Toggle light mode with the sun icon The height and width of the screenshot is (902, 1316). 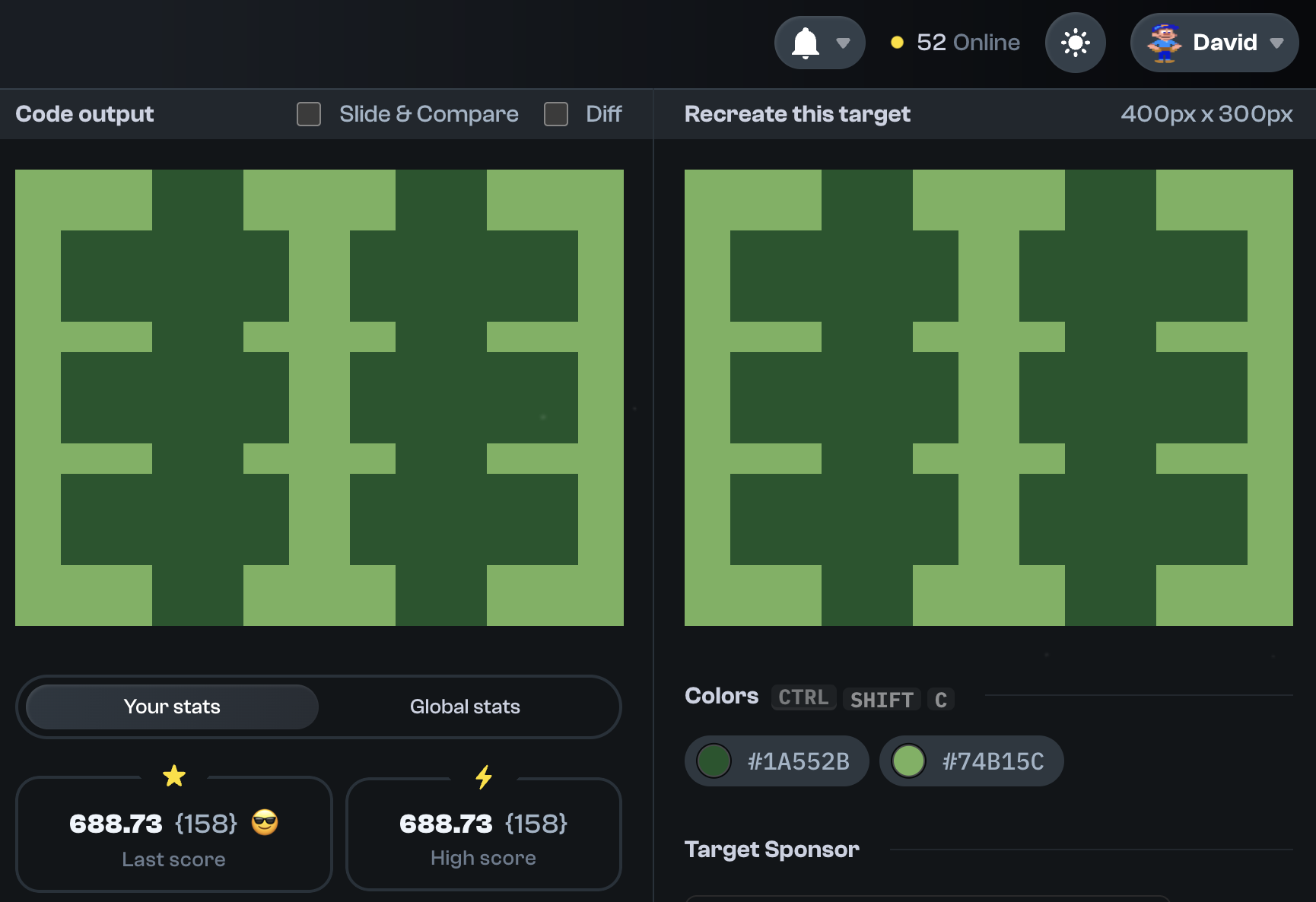coord(1076,43)
